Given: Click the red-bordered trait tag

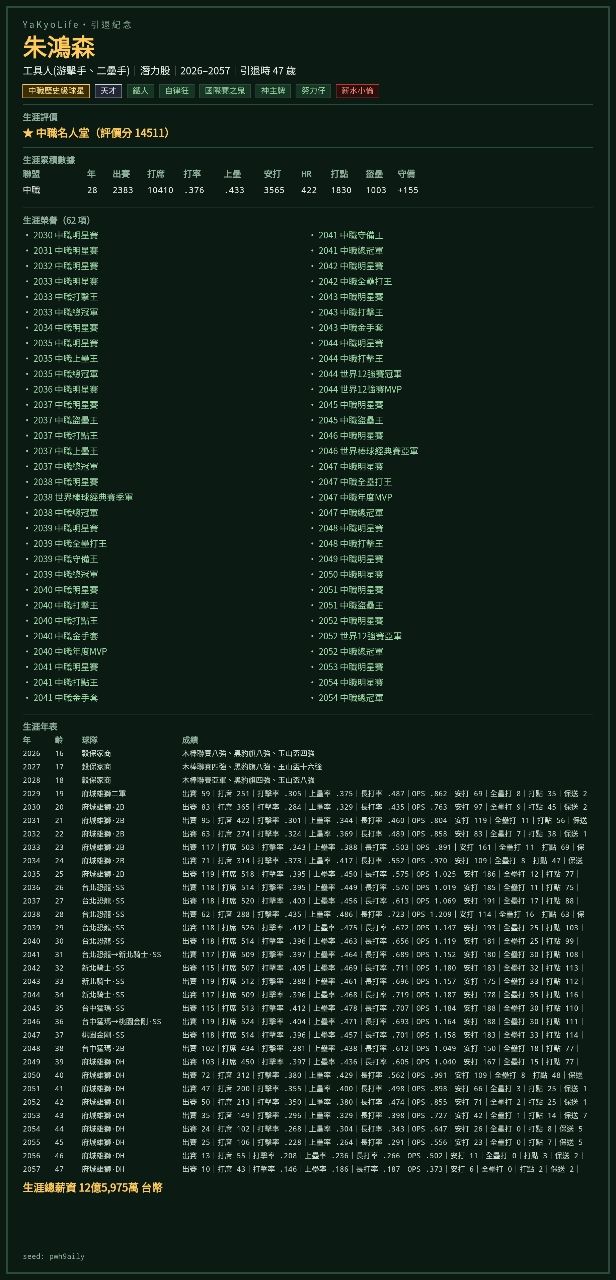Looking at the screenshot, I should [x=357, y=91].
